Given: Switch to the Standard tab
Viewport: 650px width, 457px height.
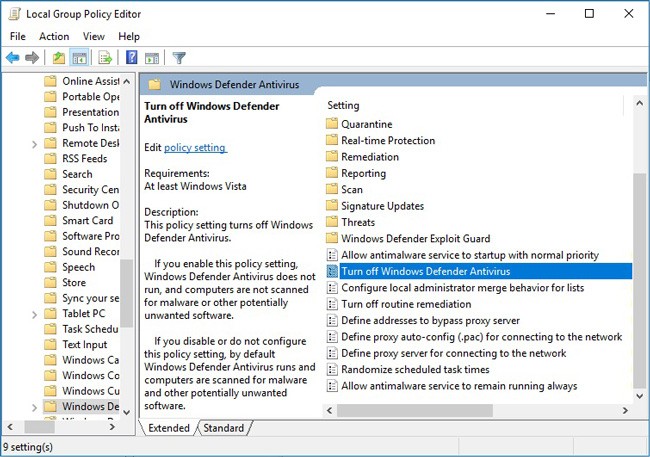Looking at the screenshot, I should 223,428.
